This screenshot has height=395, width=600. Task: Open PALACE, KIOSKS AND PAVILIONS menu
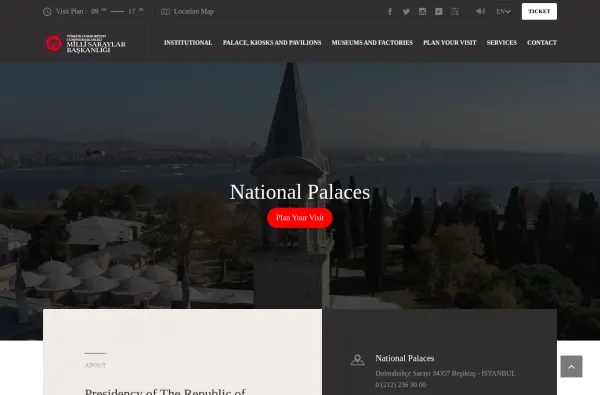[272, 42]
